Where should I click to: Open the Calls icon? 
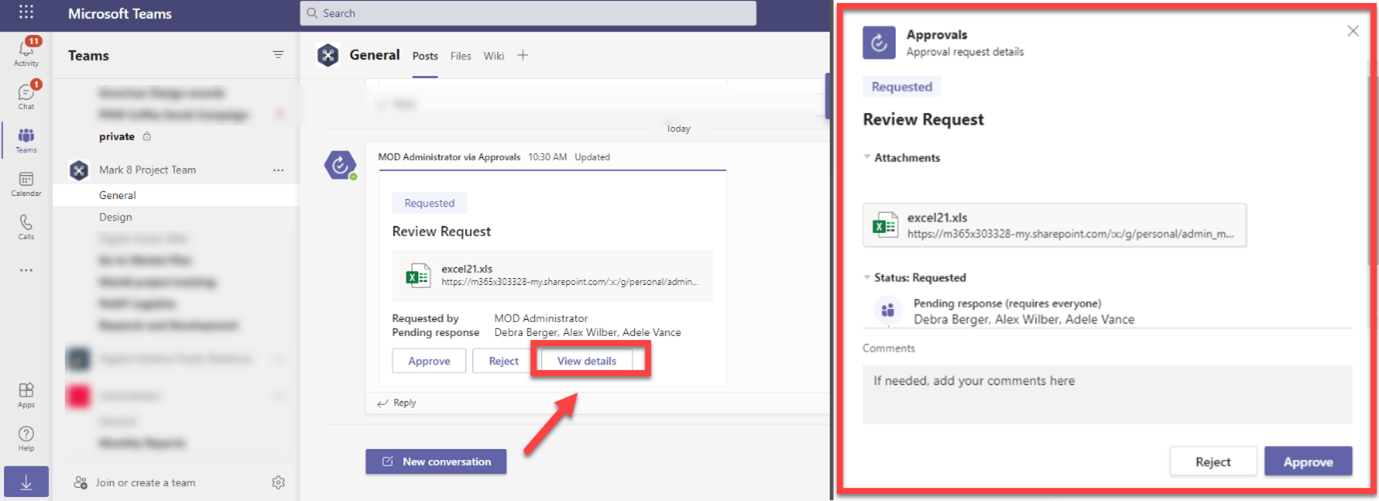click(x=26, y=226)
